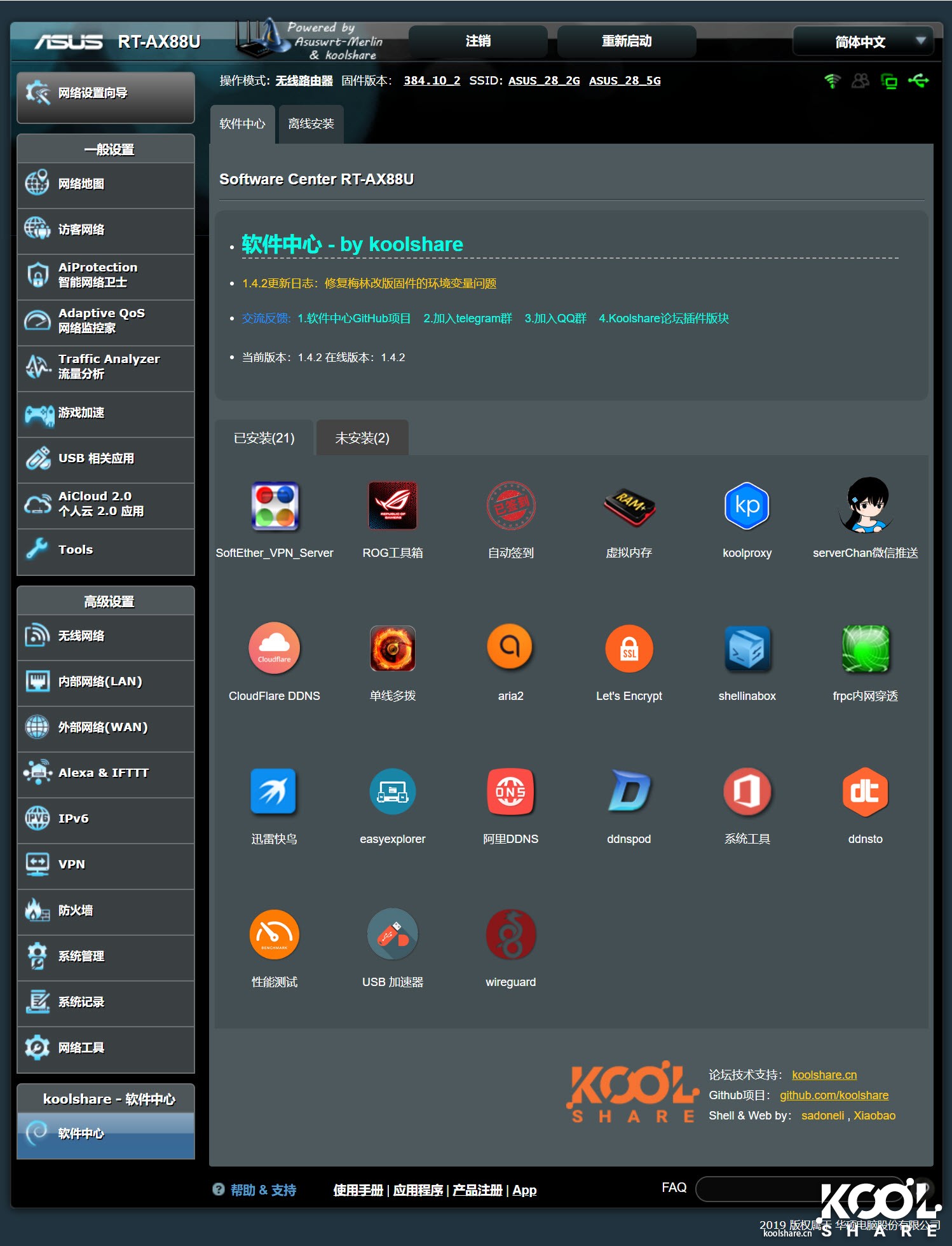This screenshot has height=1246, width=952.
Task: Open the Let's Encrypt SSL plugin icon
Action: click(x=629, y=648)
